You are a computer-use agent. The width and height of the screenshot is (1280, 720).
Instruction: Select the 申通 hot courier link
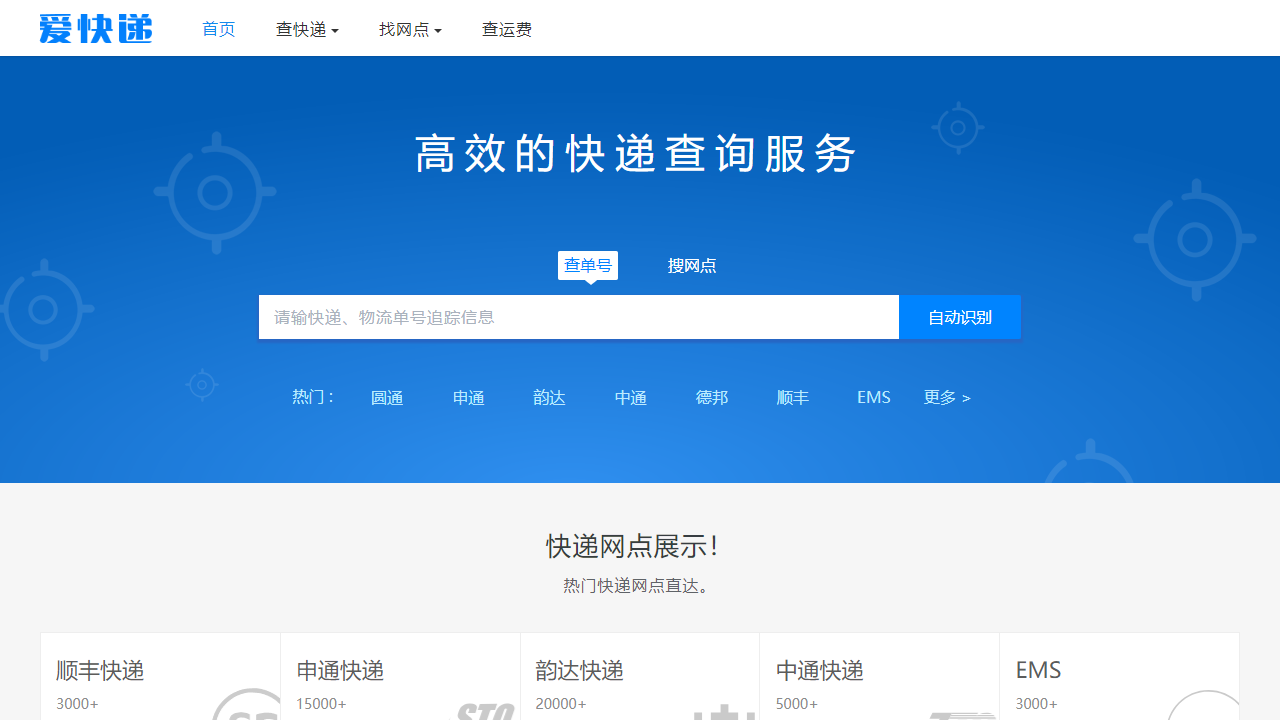[x=468, y=397]
